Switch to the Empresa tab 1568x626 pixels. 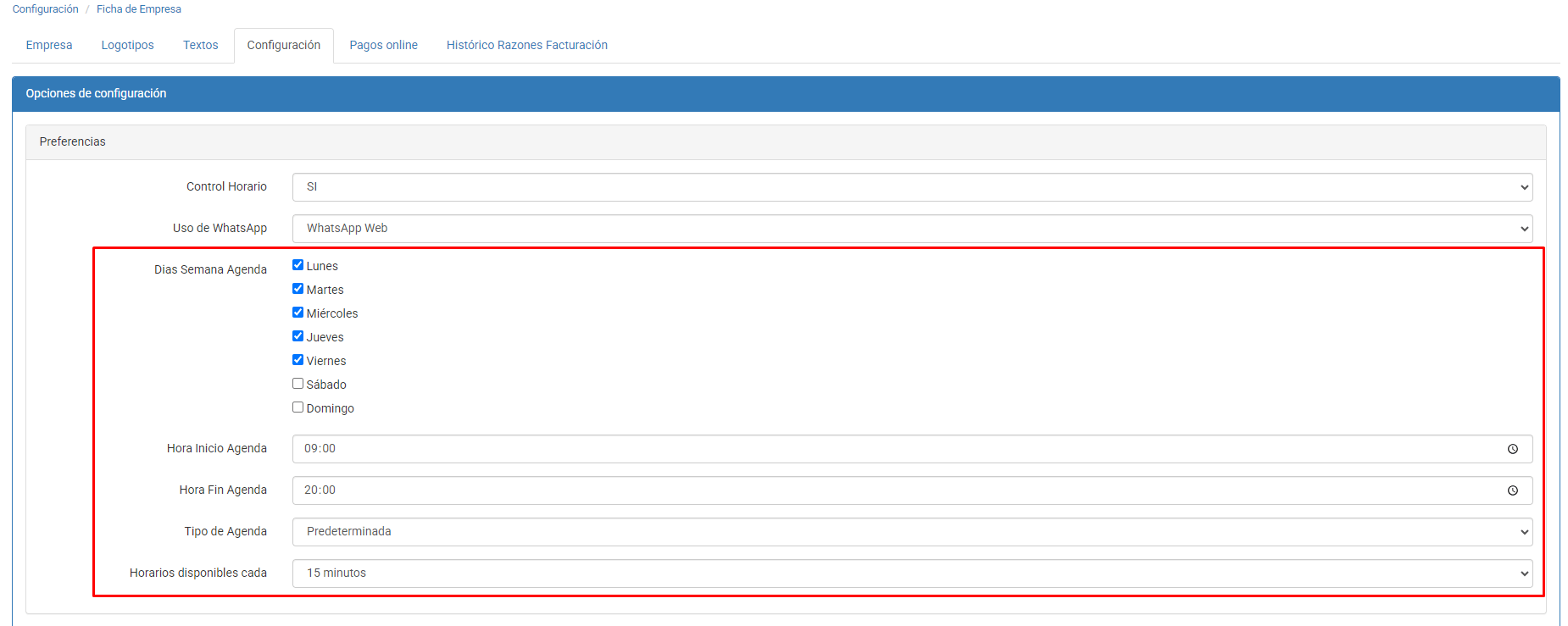[49, 45]
